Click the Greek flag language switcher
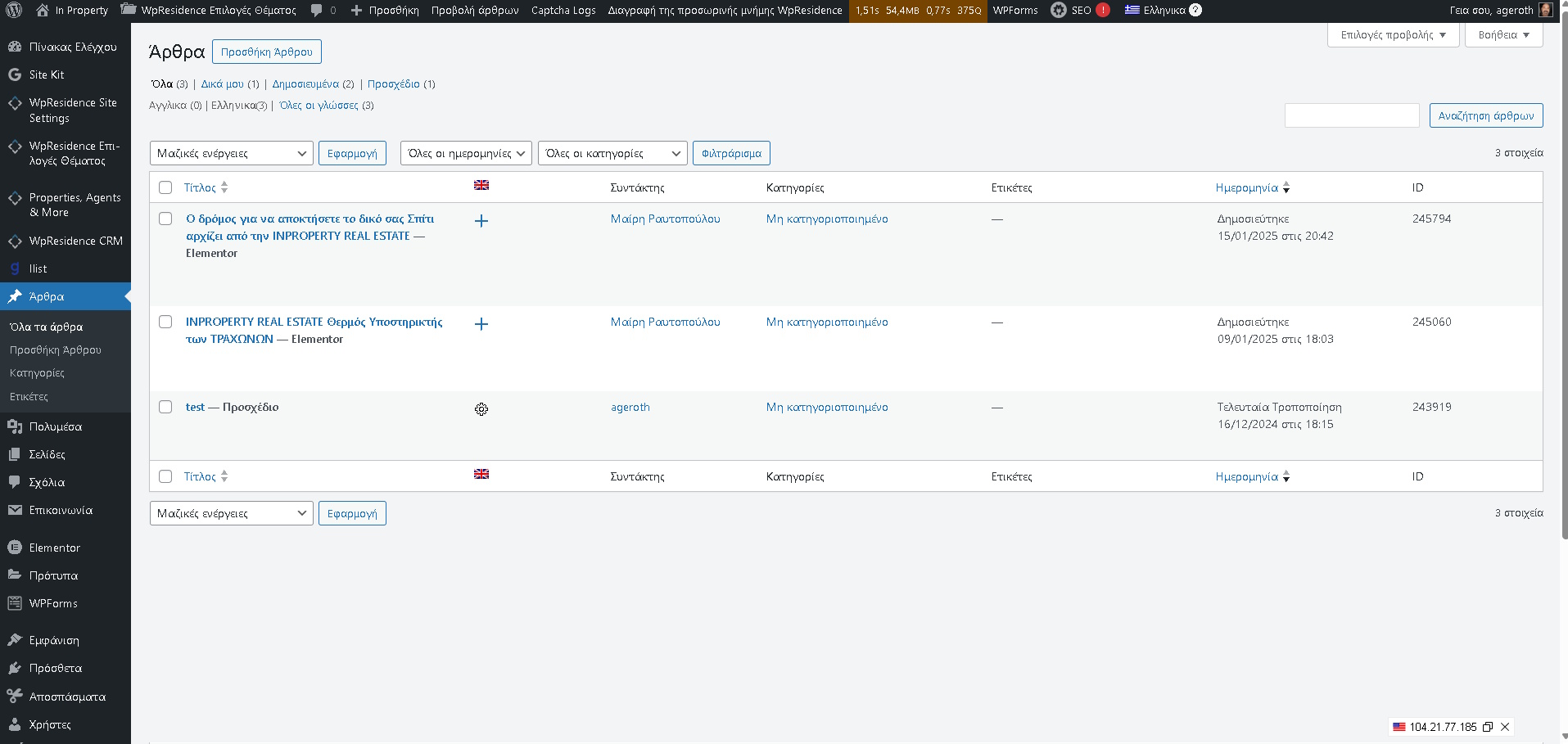The width and height of the screenshot is (1568, 744). click(x=1132, y=10)
